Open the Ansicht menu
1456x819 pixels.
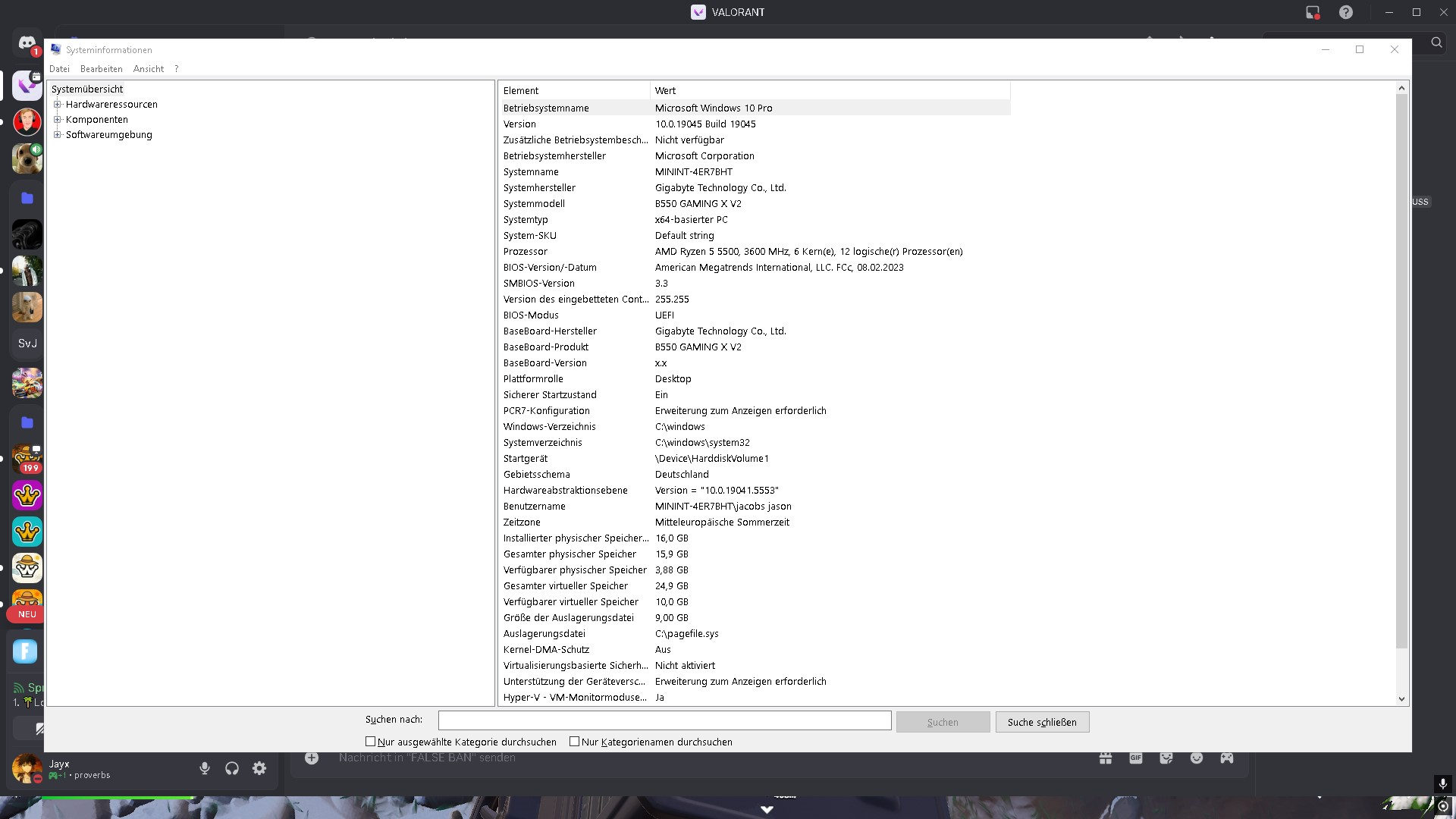(149, 69)
